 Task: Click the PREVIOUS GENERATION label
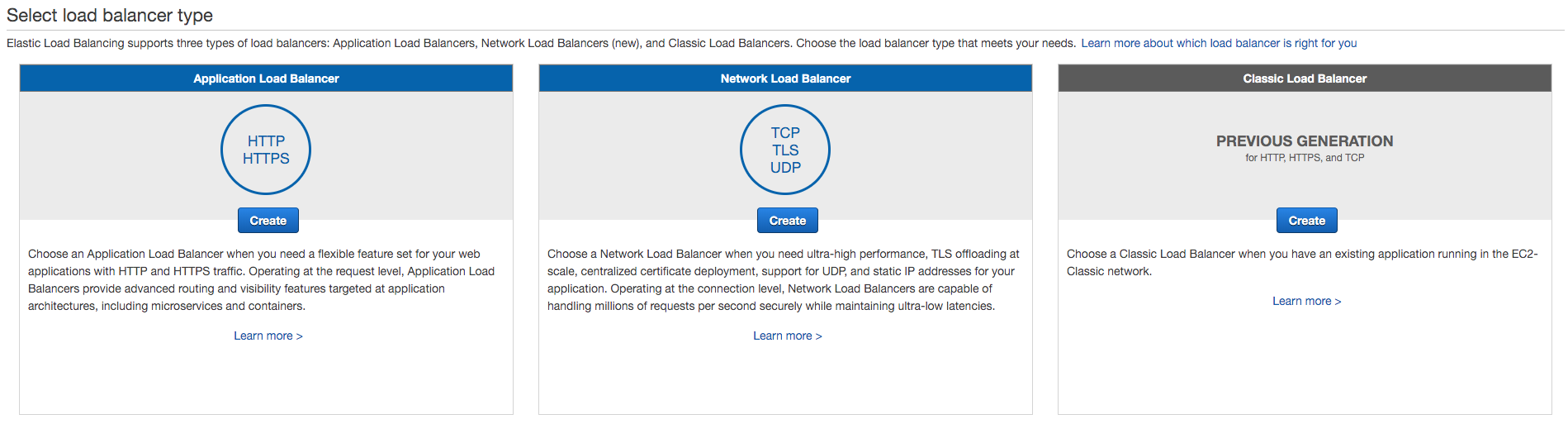[x=1305, y=141]
